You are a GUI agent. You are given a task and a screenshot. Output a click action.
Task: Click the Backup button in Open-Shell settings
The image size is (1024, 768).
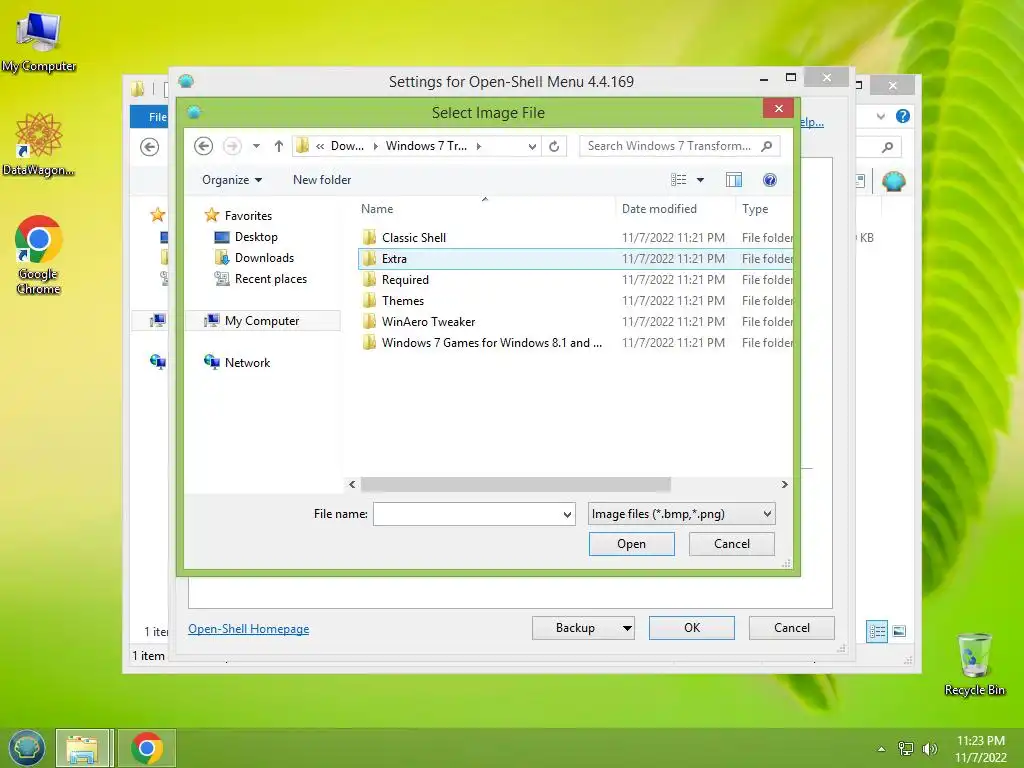pos(575,628)
